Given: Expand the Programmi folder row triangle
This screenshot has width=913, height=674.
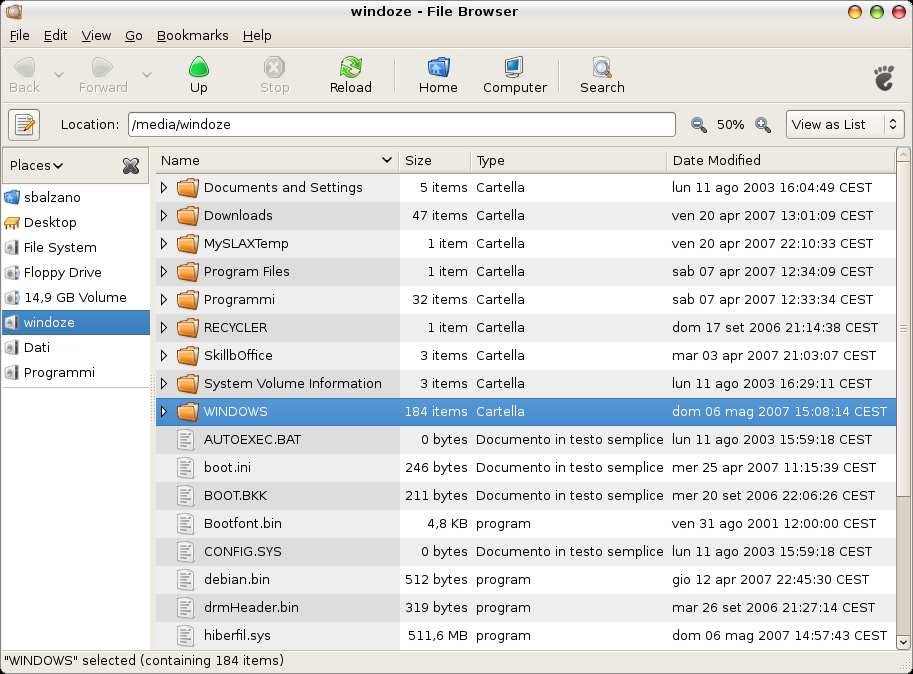Looking at the screenshot, I should click(164, 299).
